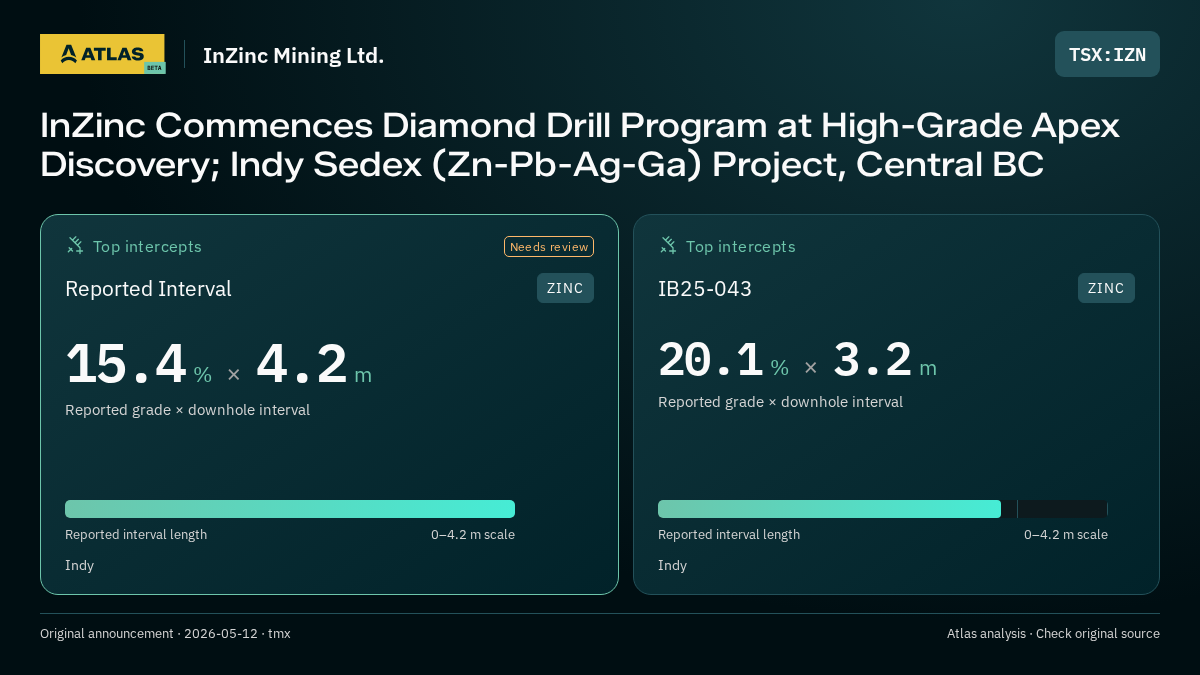Click Reported grade × downhole interval under 15.4 %
Viewport: 1200px width, 675px height.
click(x=187, y=410)
